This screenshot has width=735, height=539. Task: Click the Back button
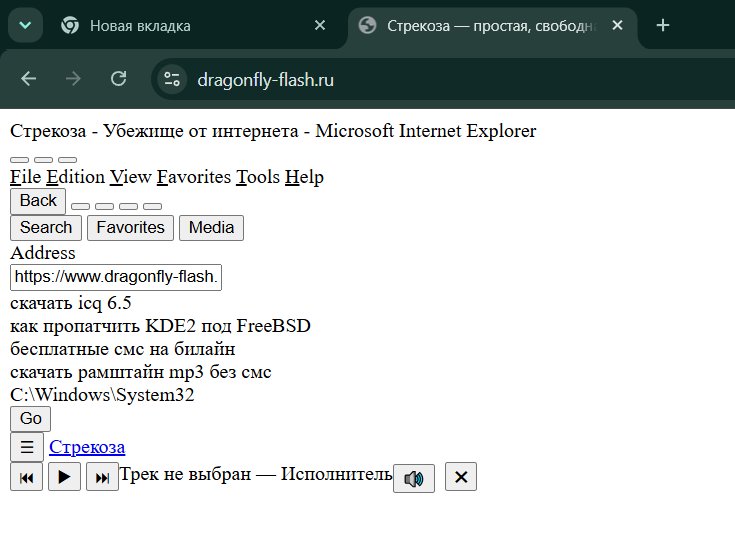click(x=38, y=201)
